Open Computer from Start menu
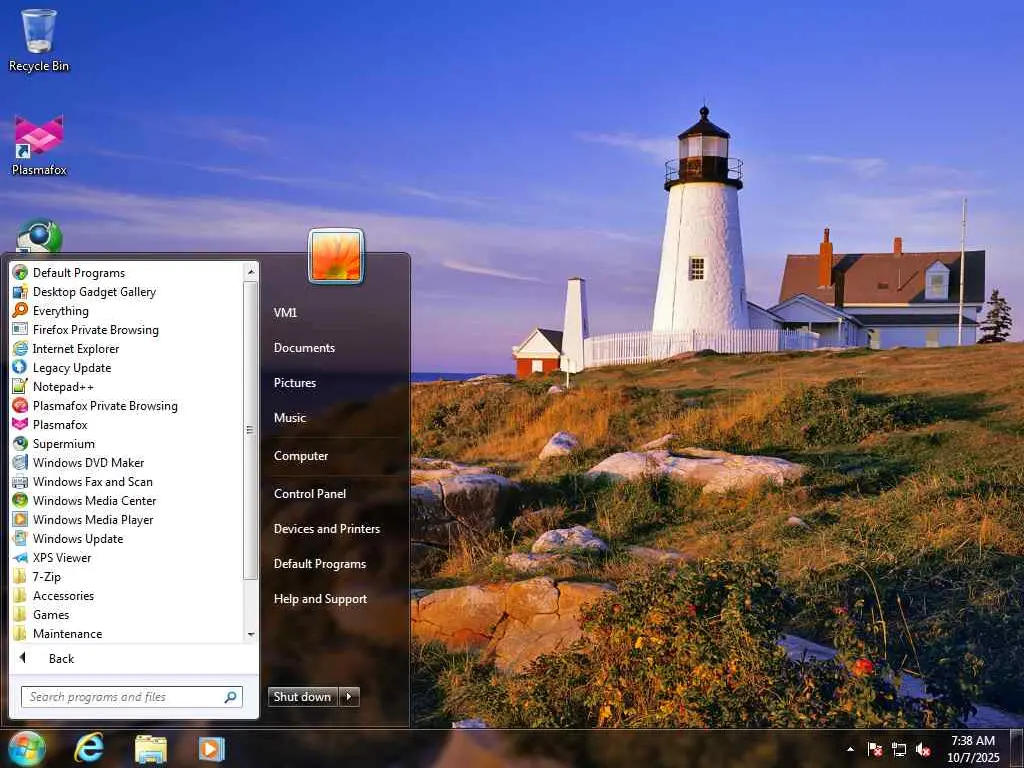Image resolution: width=1024 pixels, height=768 pixels. (301, 456)
